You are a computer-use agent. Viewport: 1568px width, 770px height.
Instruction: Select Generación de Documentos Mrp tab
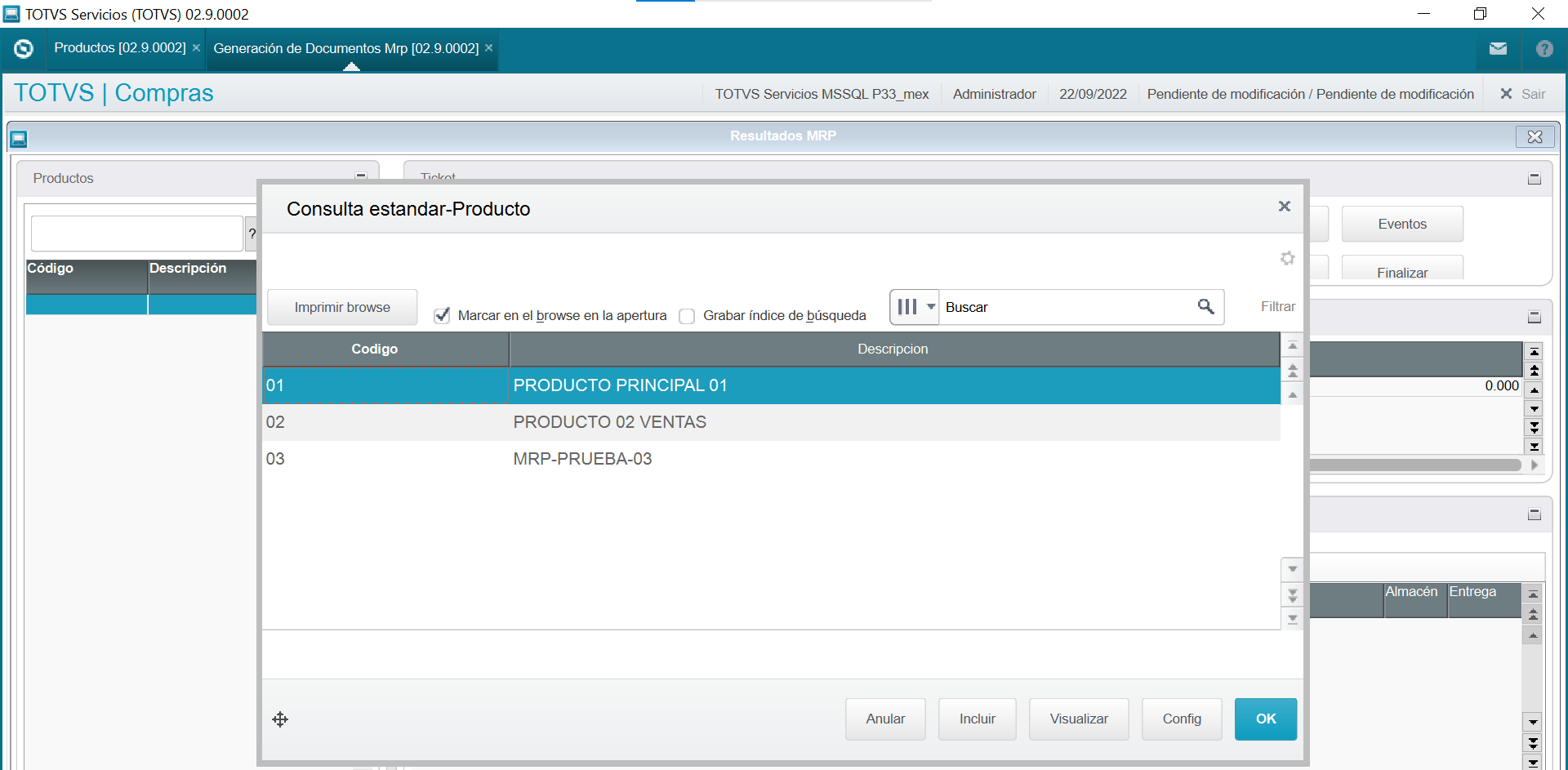coord(346,48)
